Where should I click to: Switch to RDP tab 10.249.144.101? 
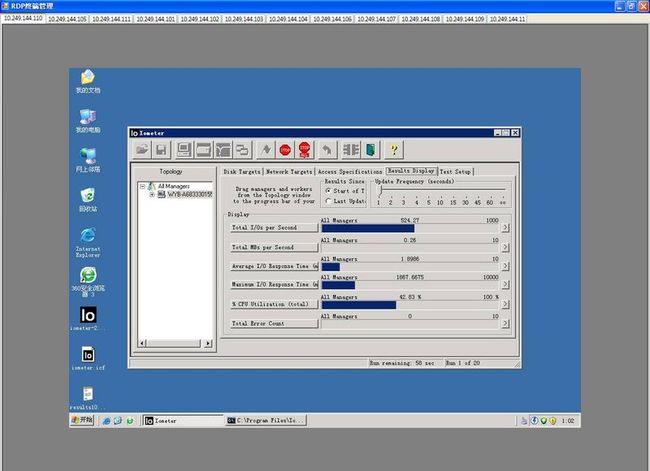155,19
